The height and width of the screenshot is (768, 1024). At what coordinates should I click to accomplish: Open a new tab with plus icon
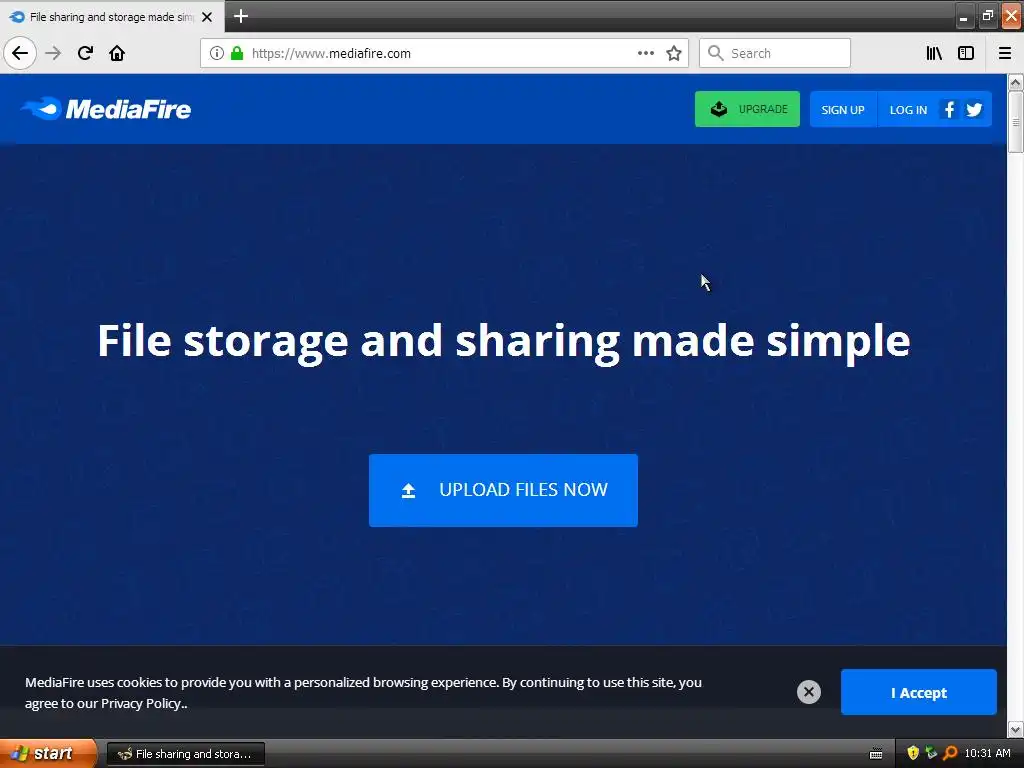coord(241,16)
